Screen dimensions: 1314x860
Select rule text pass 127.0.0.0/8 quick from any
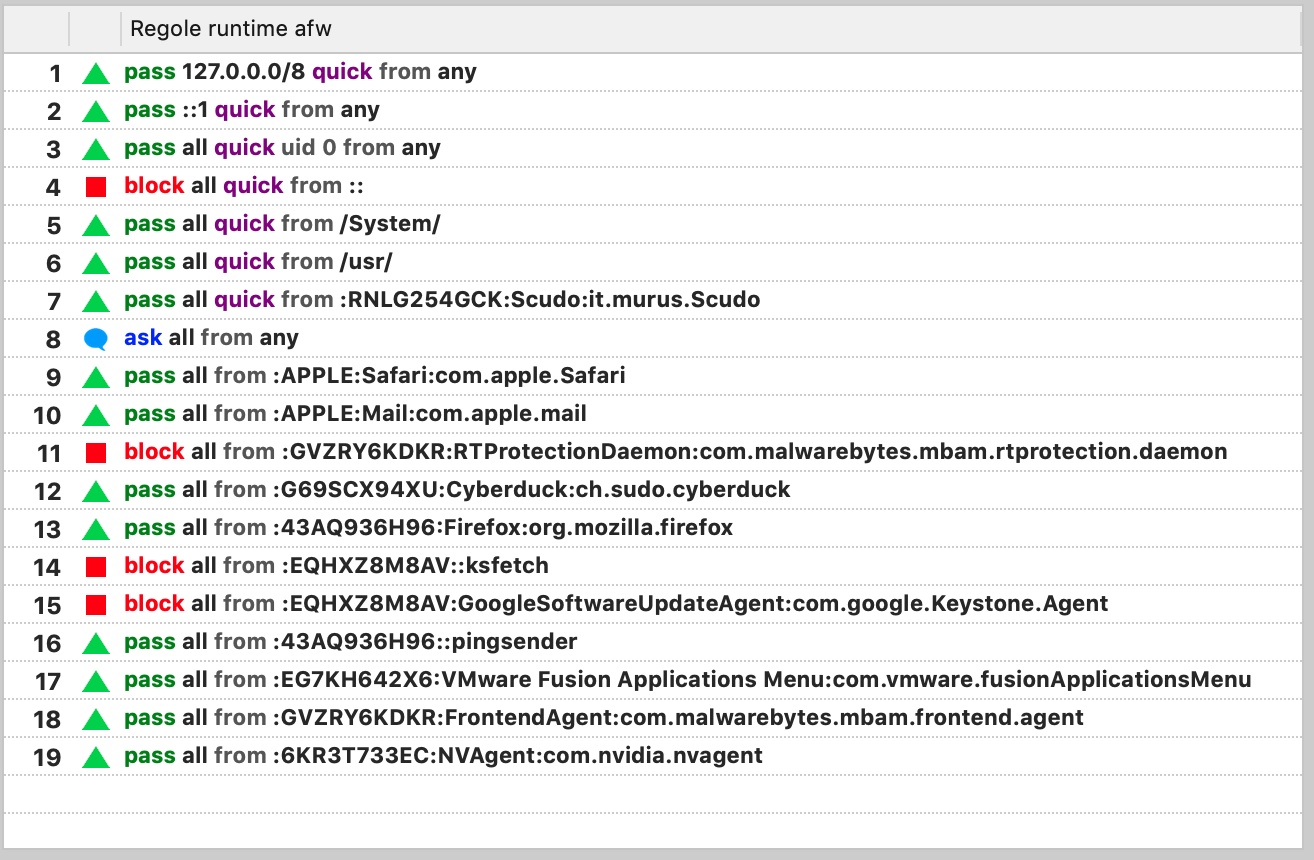tap(300, 72)
